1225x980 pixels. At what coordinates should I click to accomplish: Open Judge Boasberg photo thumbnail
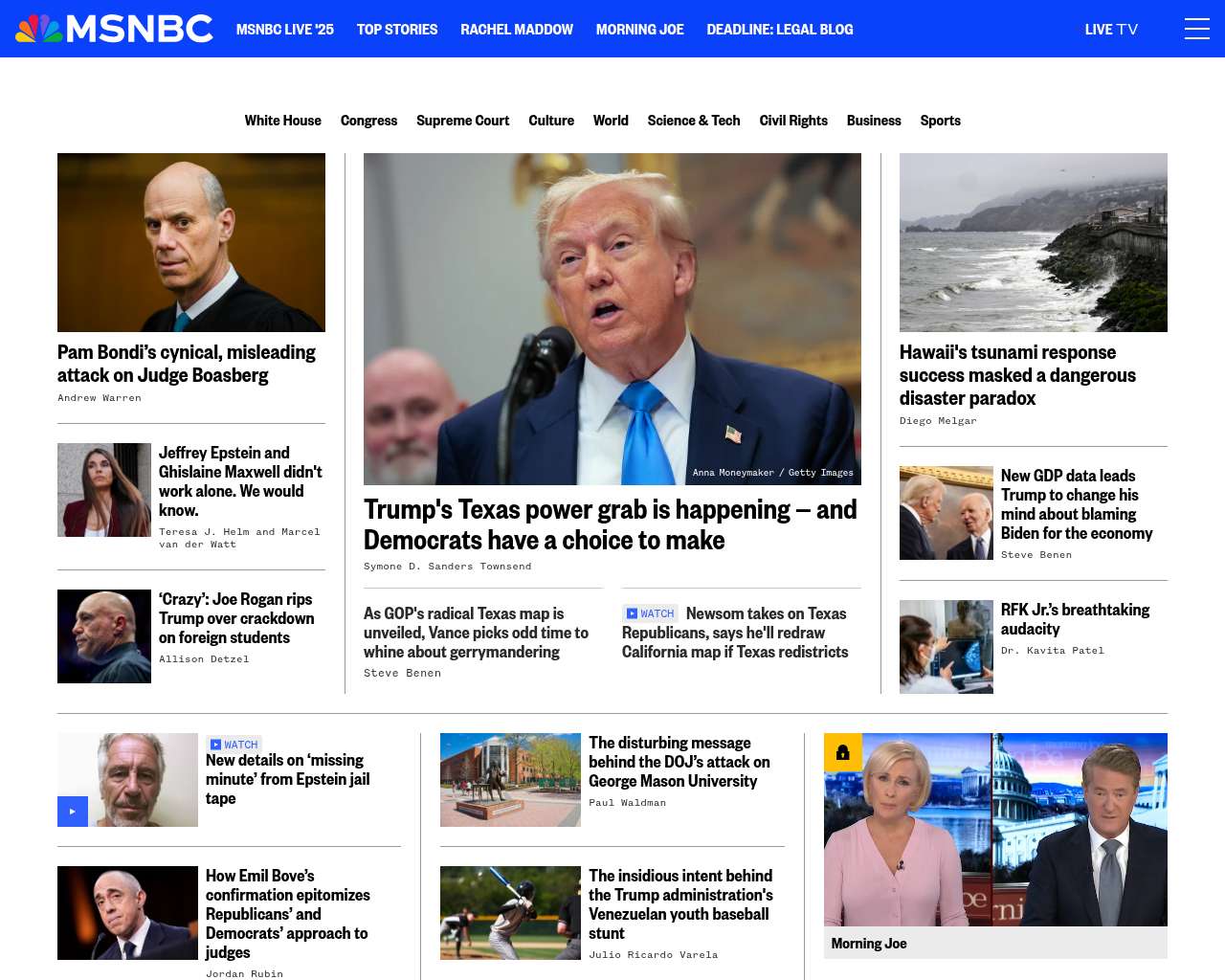(x=191, y=242)
